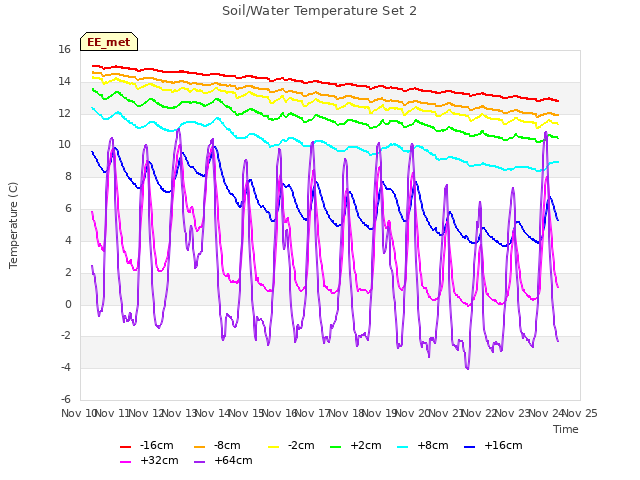Screen dimensions: 640x480
Task: Click the -6 y-axis tick label
Action: click(66, 399)
